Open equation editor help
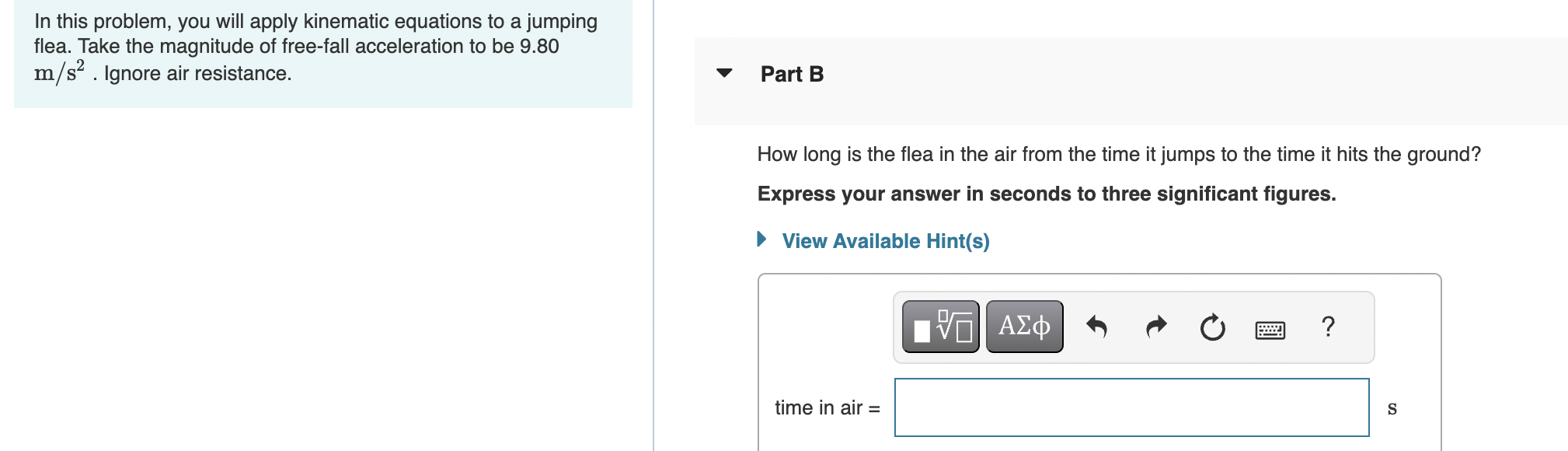Viewport: 1568px width, 451px height. (x=1328, y=327)
